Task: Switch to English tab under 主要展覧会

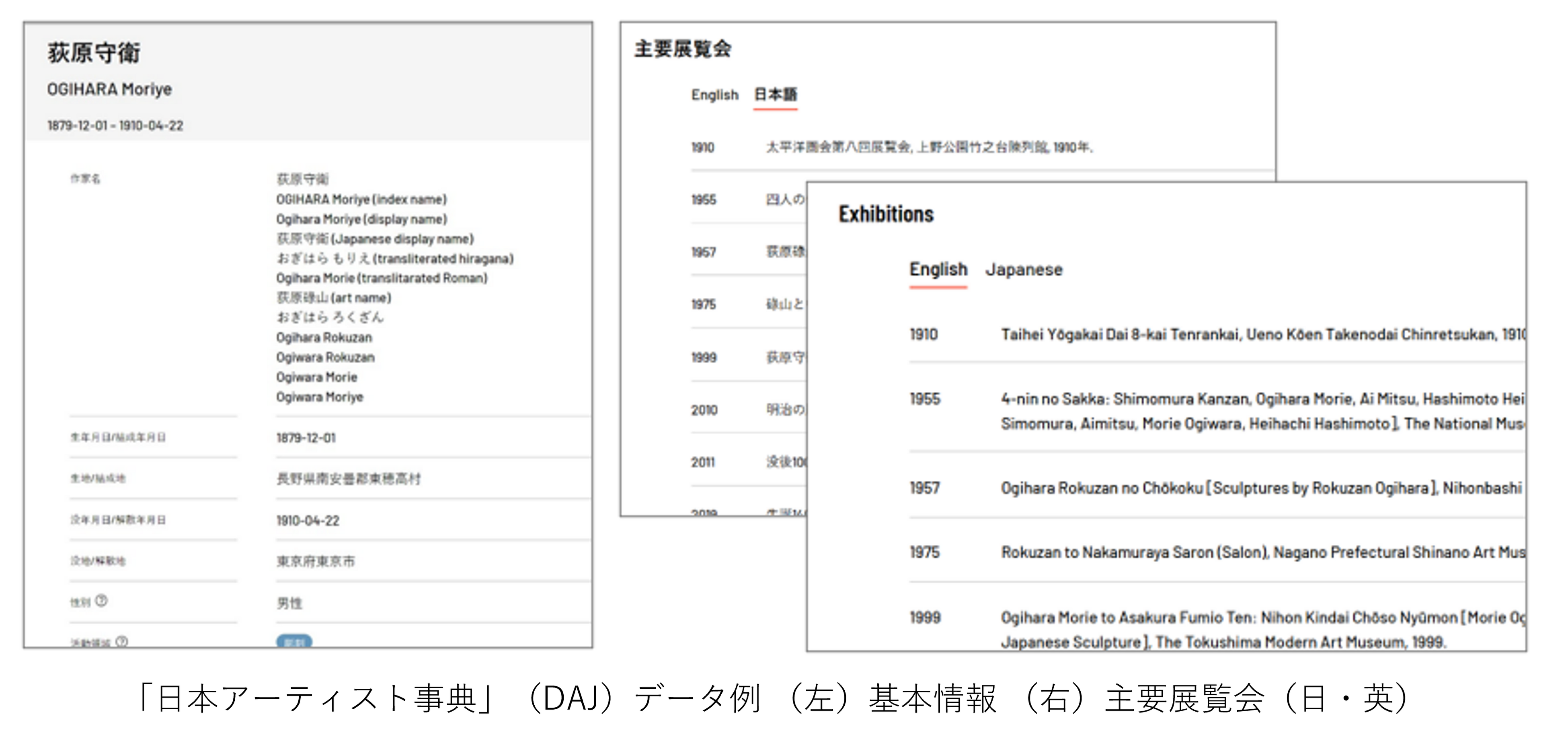Action: [x=714, y=95]
